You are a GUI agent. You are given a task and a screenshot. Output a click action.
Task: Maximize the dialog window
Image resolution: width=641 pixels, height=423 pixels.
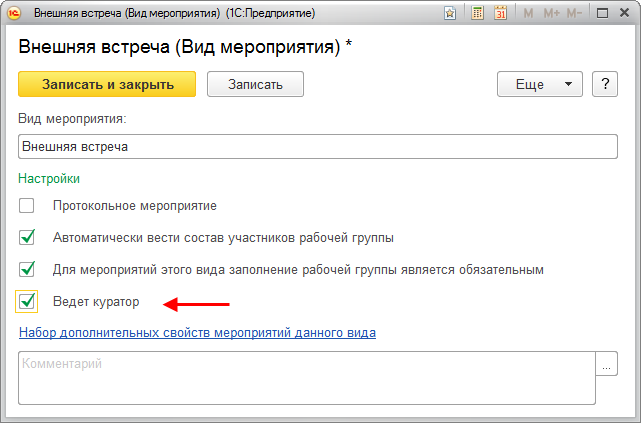602,13
